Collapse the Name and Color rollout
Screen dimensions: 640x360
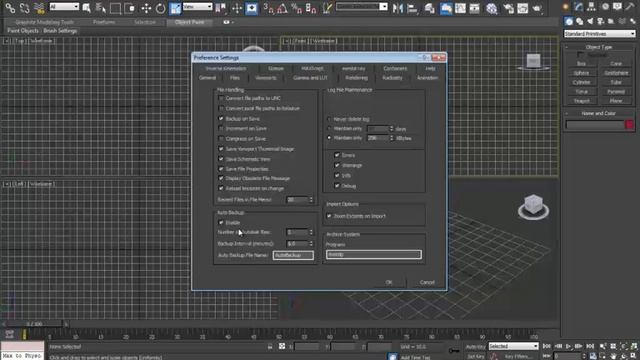click(x=598, y=113)
